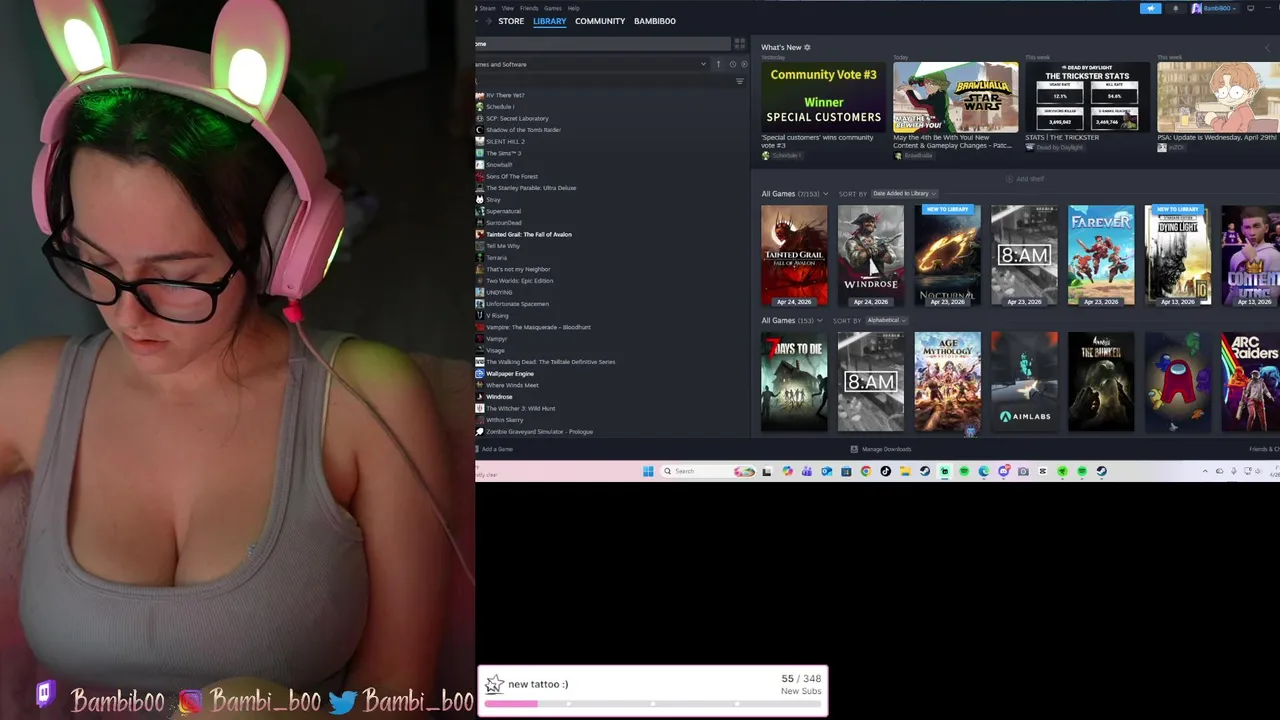Open BambiB00 account dropdown

click(x=1214, y=8)
